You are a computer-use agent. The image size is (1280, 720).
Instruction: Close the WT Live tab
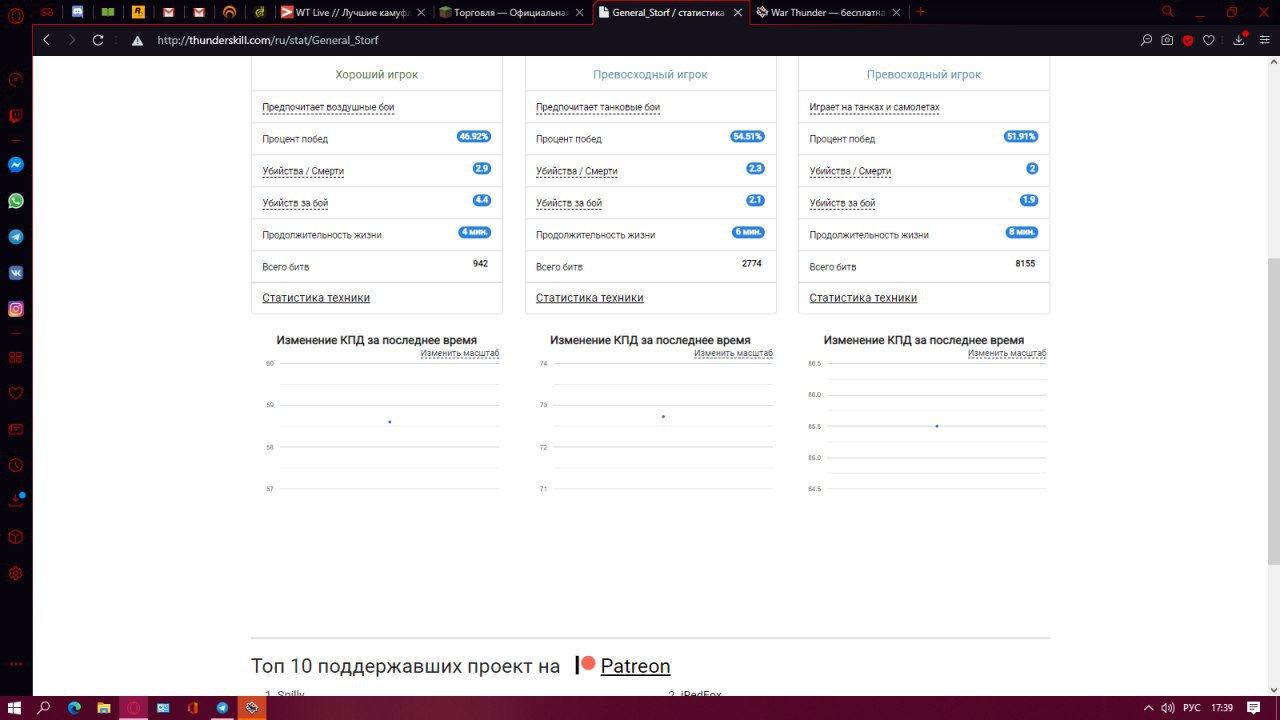click(423, 12)
